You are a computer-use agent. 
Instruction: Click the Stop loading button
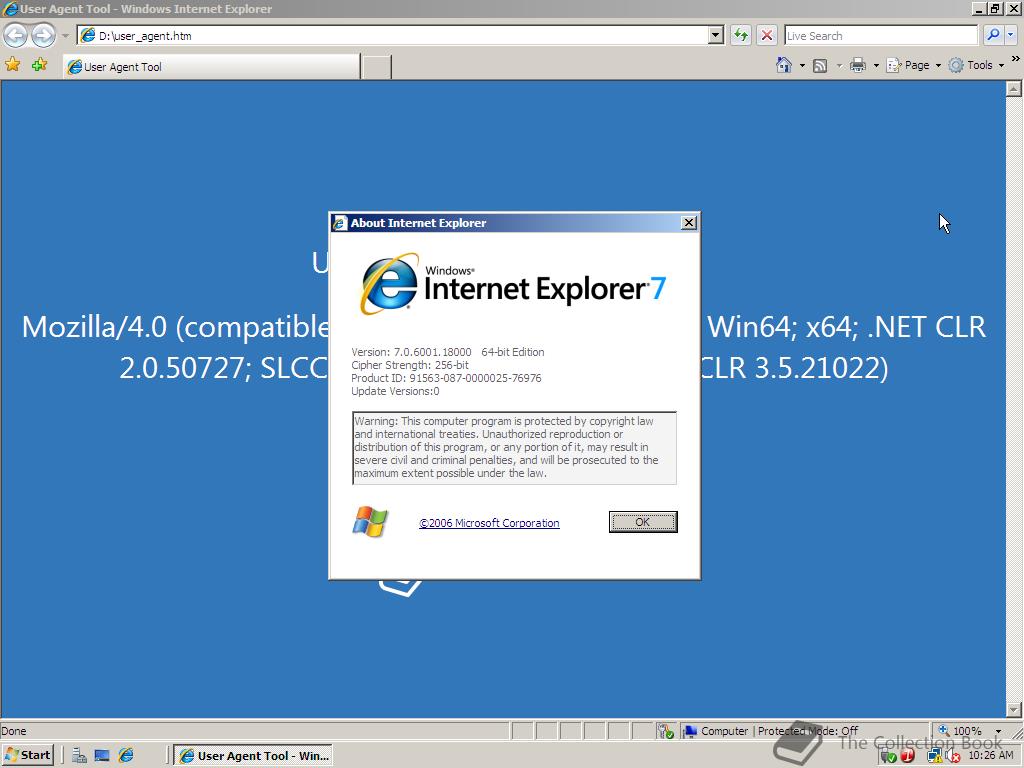[767, 35]
